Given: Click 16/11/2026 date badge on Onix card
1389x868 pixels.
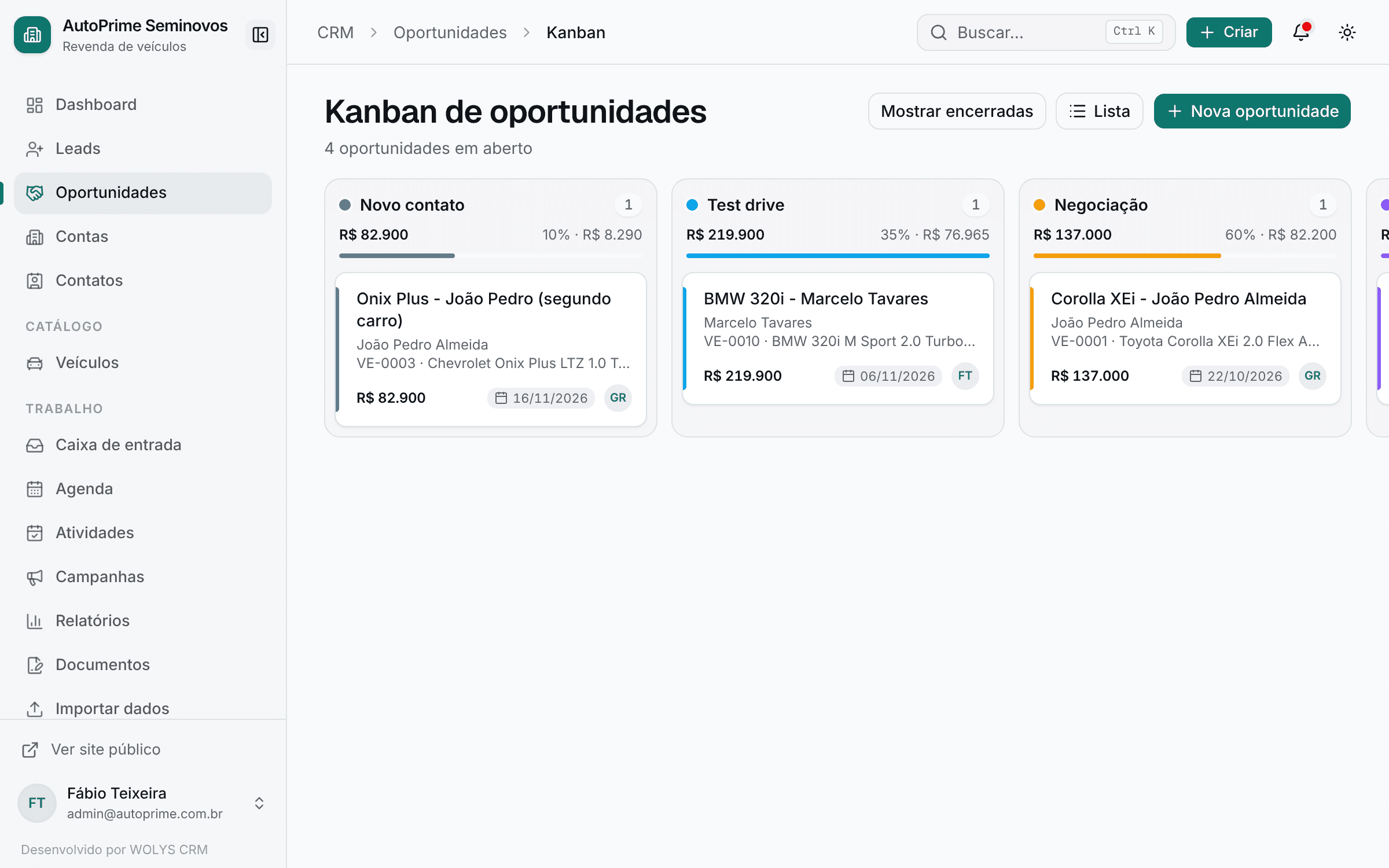Looking at the screenshot, I should point(541,398).
